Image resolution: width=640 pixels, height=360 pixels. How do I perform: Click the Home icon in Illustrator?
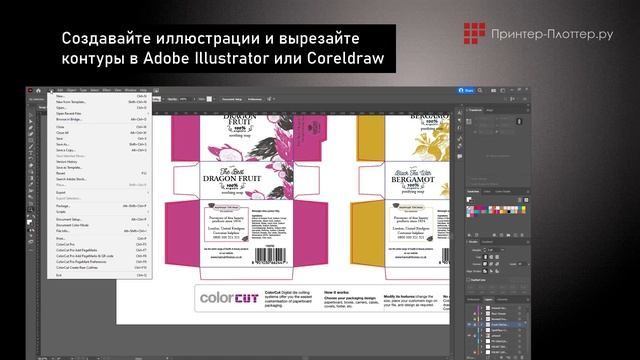[38, 91]
